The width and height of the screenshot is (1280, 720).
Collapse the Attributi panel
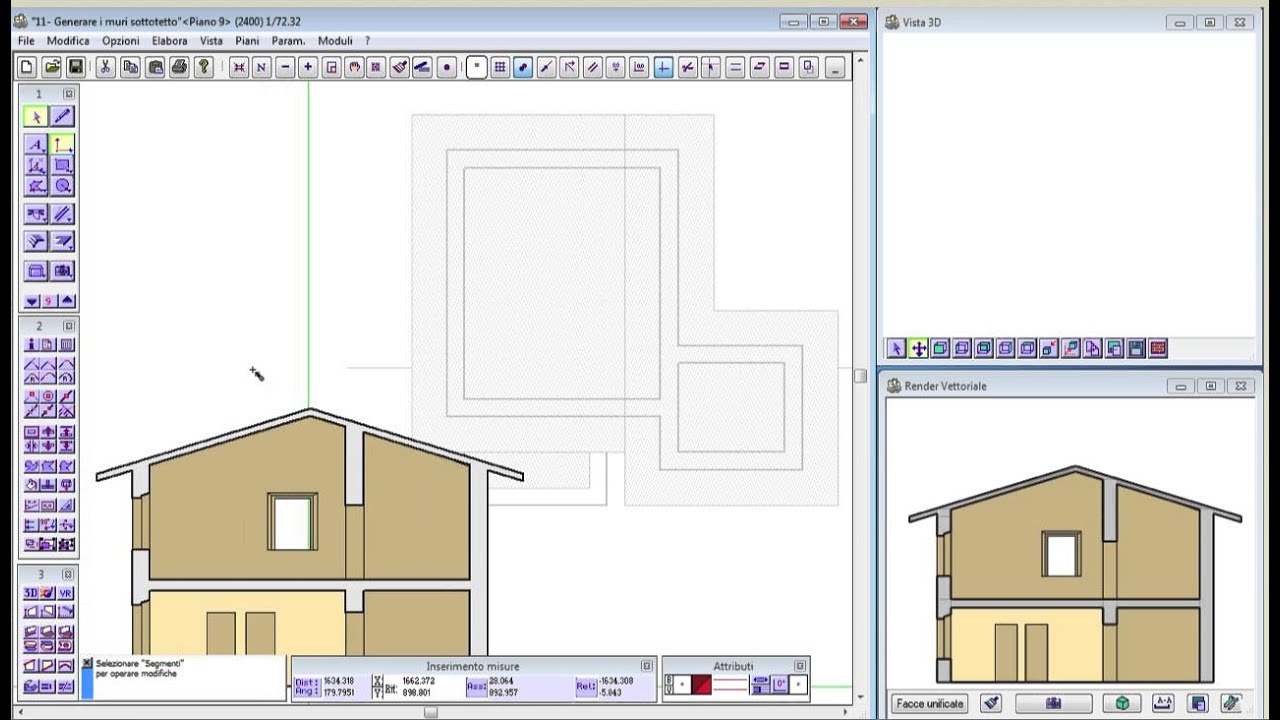[800, 665]
